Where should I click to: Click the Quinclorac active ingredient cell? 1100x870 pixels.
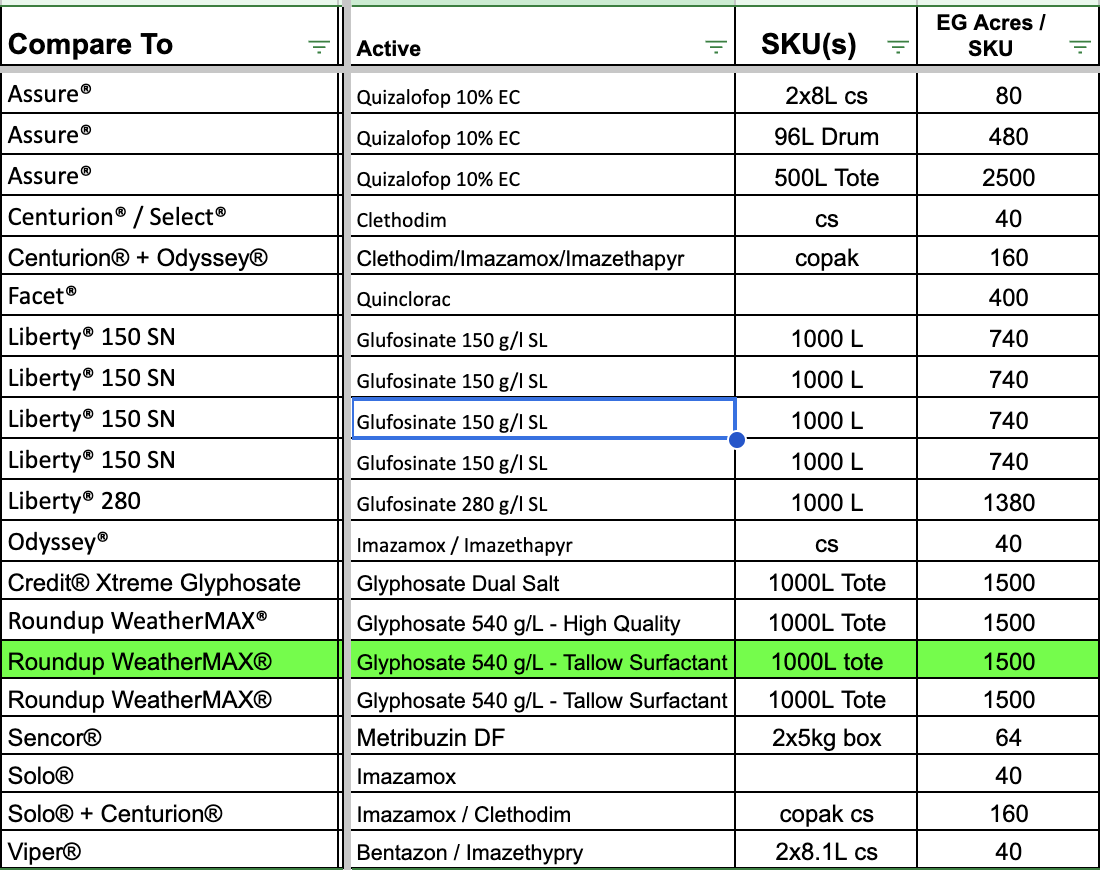click(544, 298)
